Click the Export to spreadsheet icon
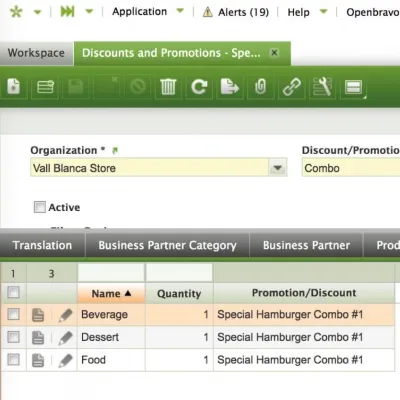The width and height of the screenshot is (400, 400). 230,87
